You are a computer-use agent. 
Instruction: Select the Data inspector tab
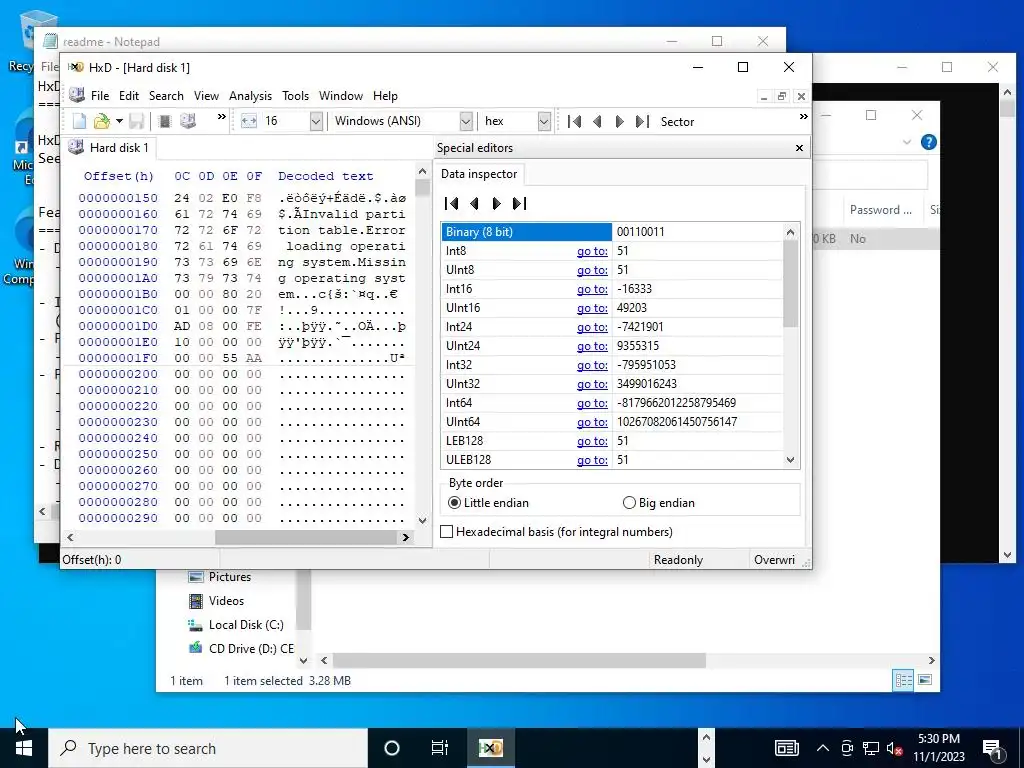click(x=479, y=174)
